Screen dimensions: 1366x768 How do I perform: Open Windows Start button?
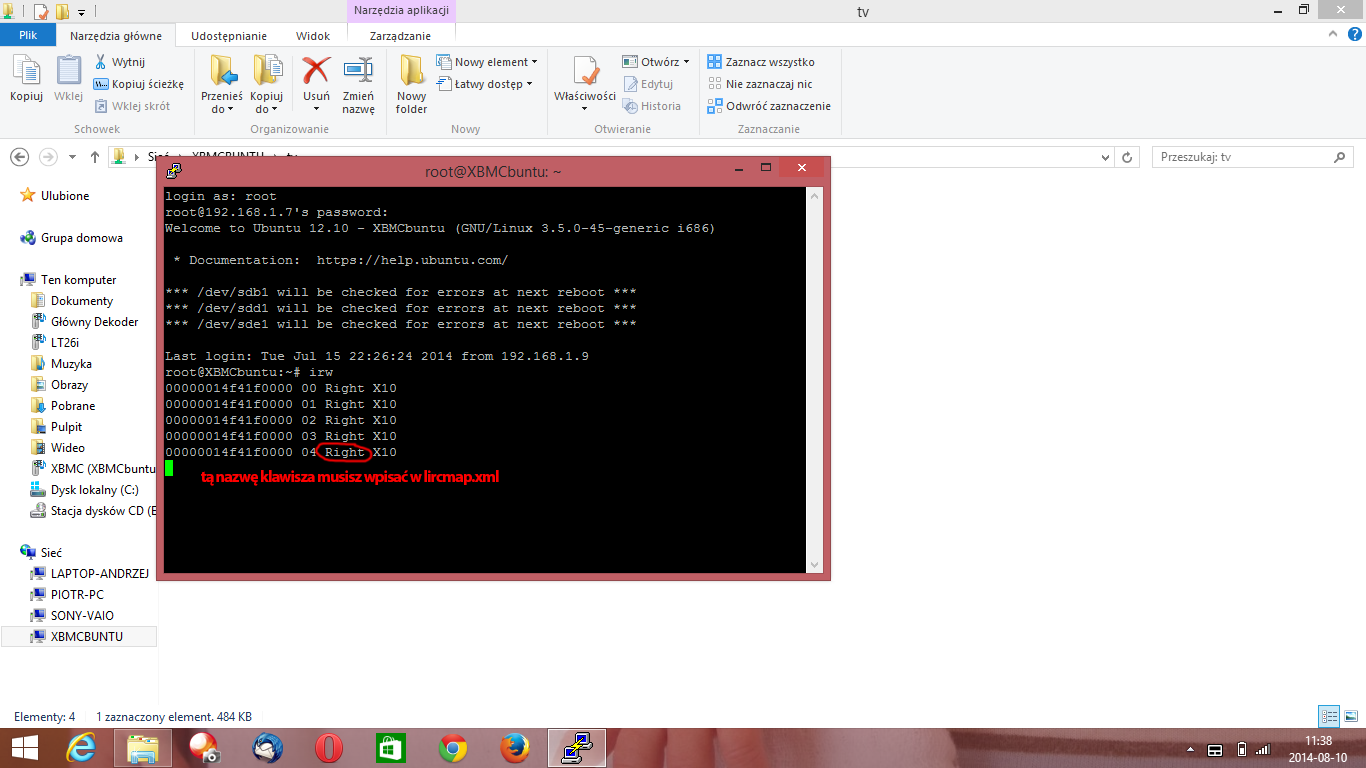click(x=25, y=748)
